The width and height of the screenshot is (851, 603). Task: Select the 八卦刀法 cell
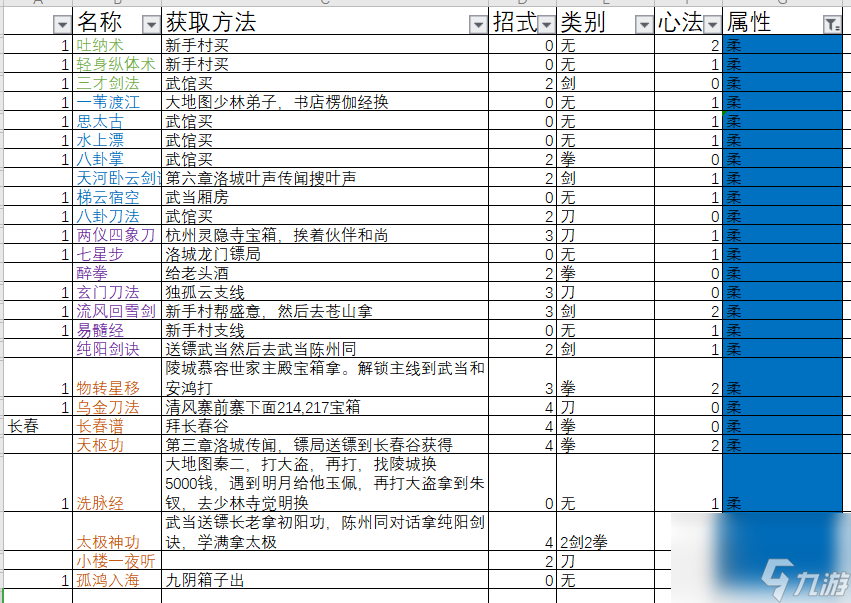click(x=117, y=216)
